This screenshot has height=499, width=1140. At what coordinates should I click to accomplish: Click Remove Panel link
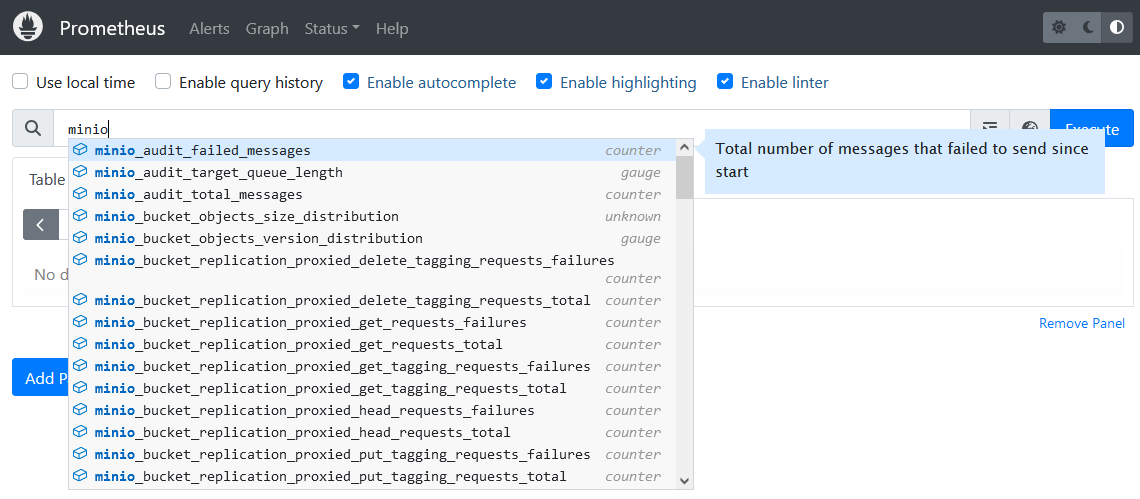[1082, 323]
